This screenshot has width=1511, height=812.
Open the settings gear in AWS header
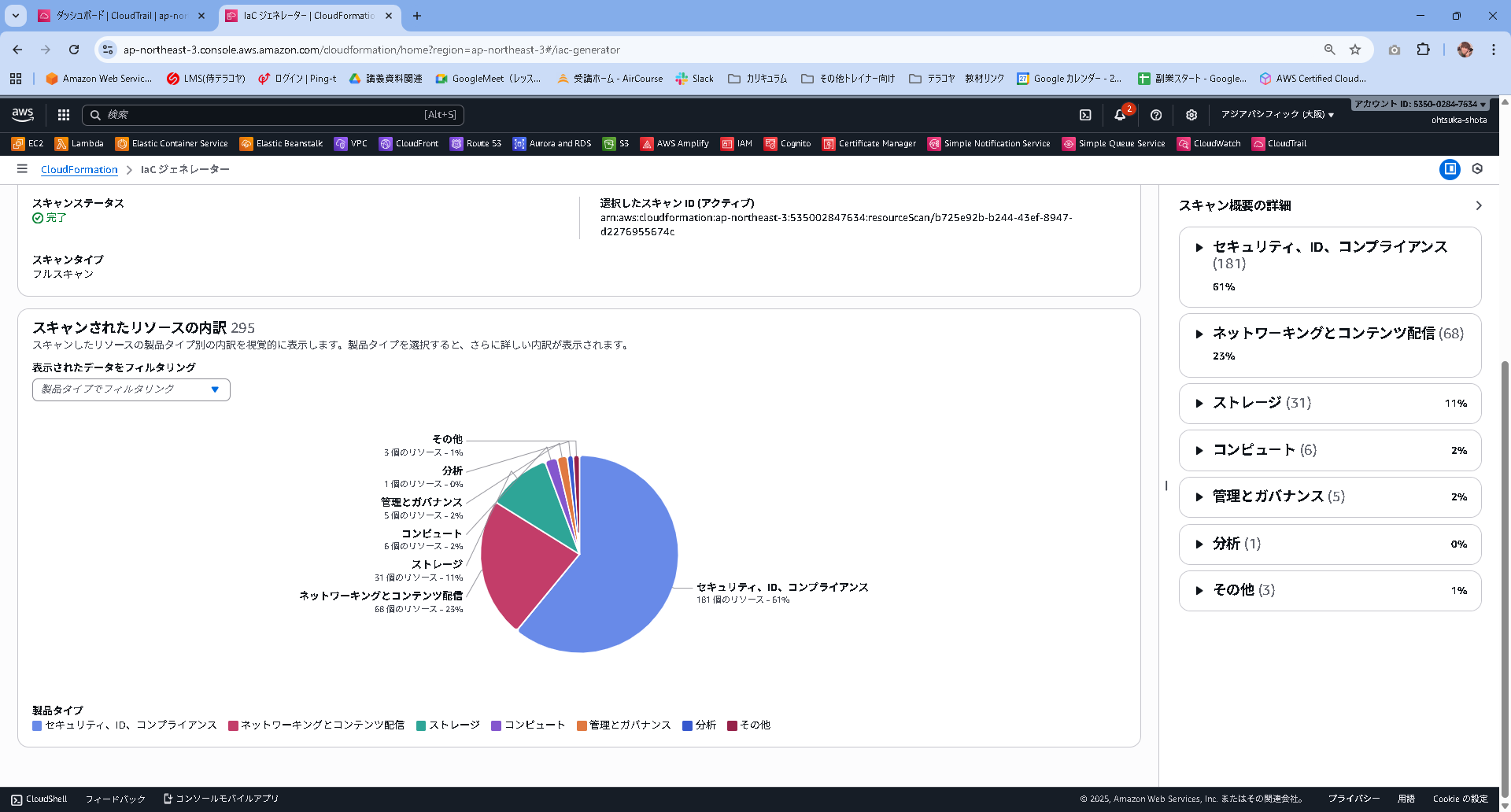tap(1191, 115)
